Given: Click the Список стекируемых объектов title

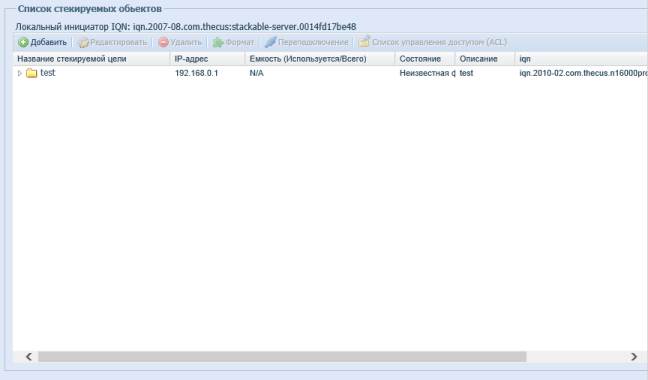Looking at the screenshot, I should pyautogui.click(x=90, y=9).
